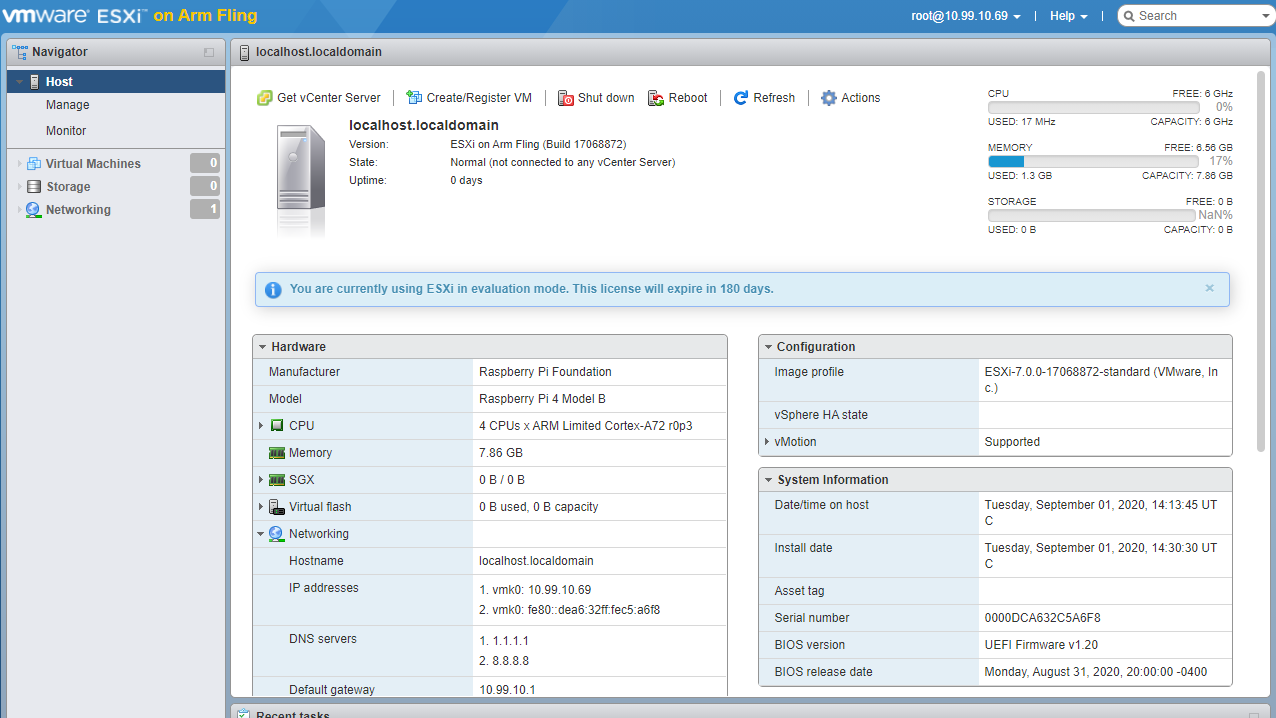The width and height of the screenshot is (1276, 718).
Task: Click the Refresh icon in toolbar
Action: 741,98
